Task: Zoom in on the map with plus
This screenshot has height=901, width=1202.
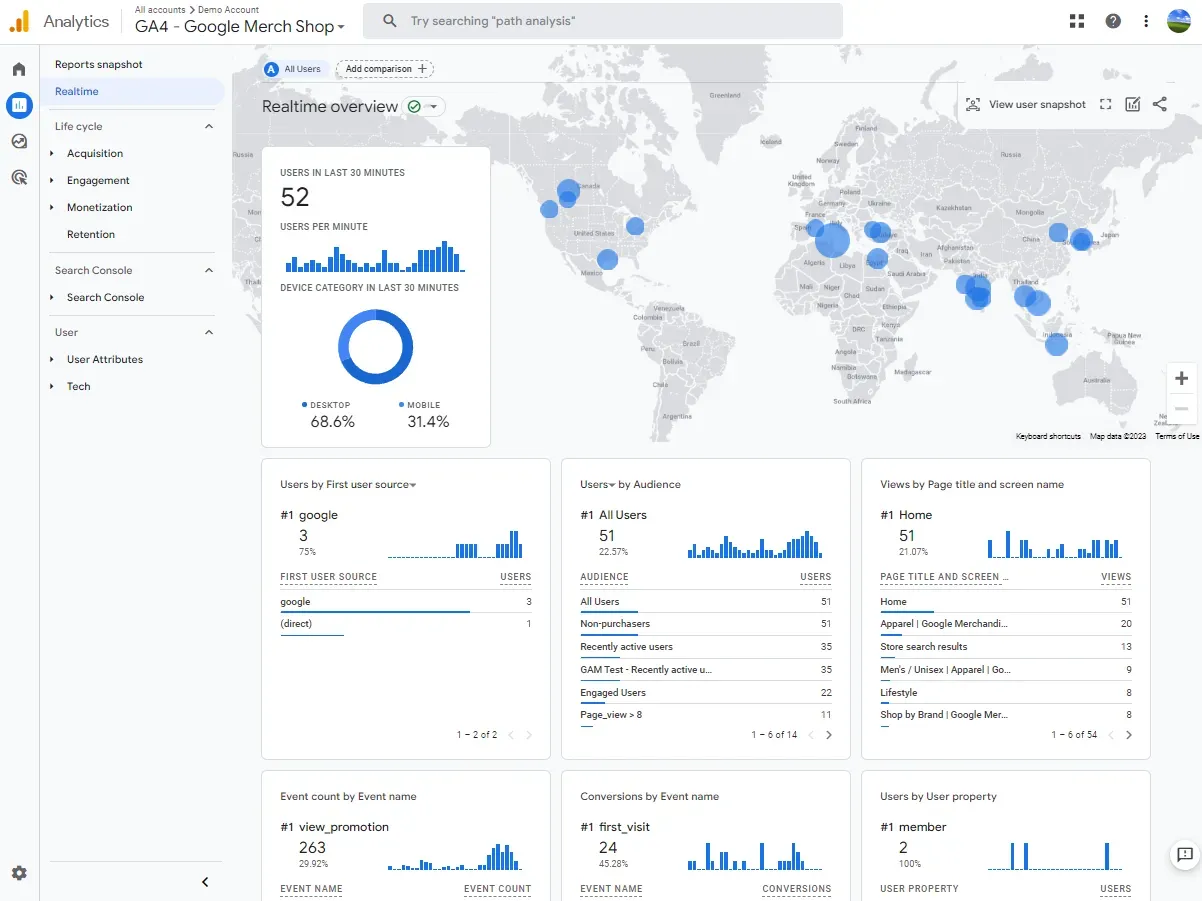Action: (x=1182, y=378)
